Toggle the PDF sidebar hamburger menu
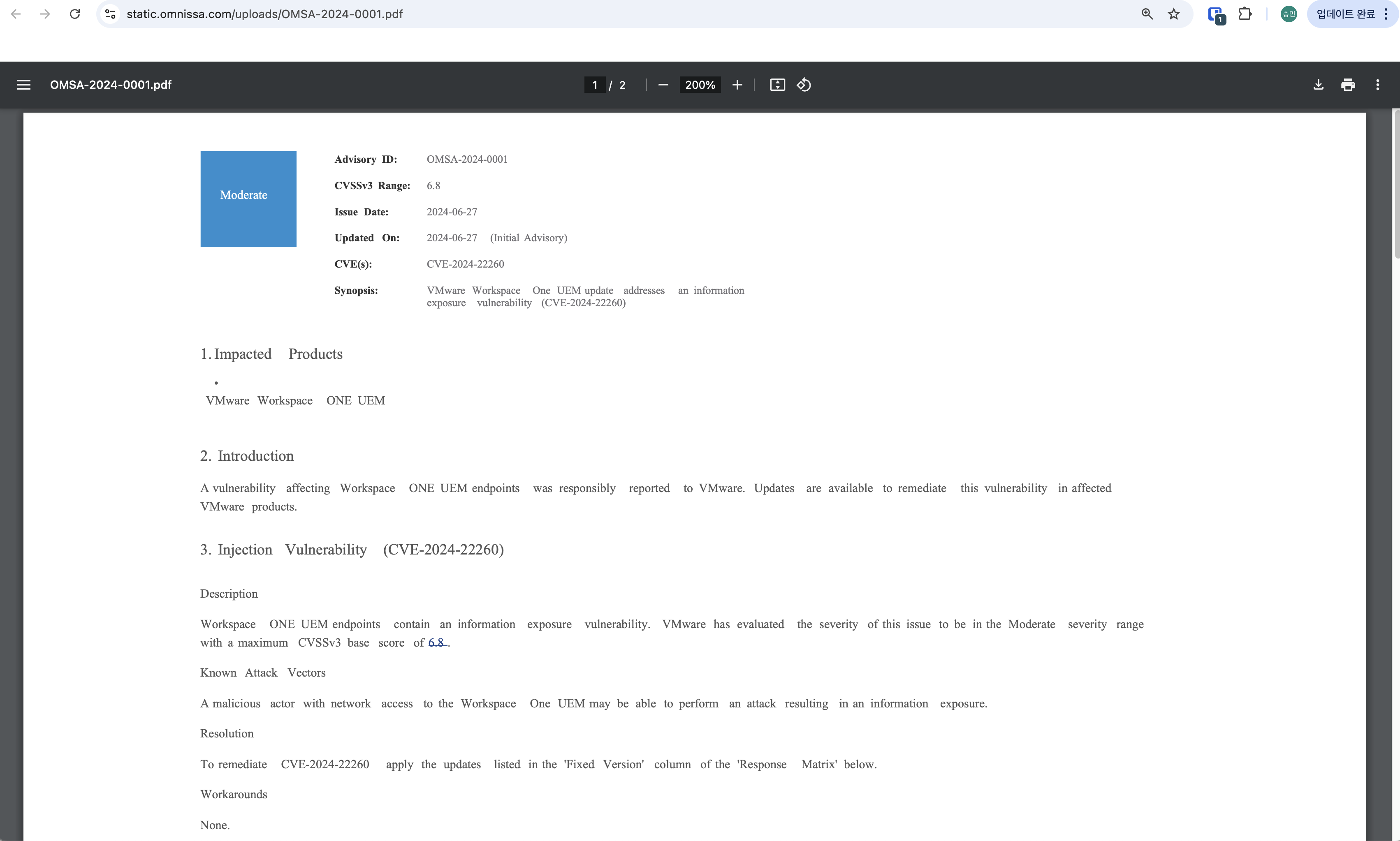 click(24, 85)
